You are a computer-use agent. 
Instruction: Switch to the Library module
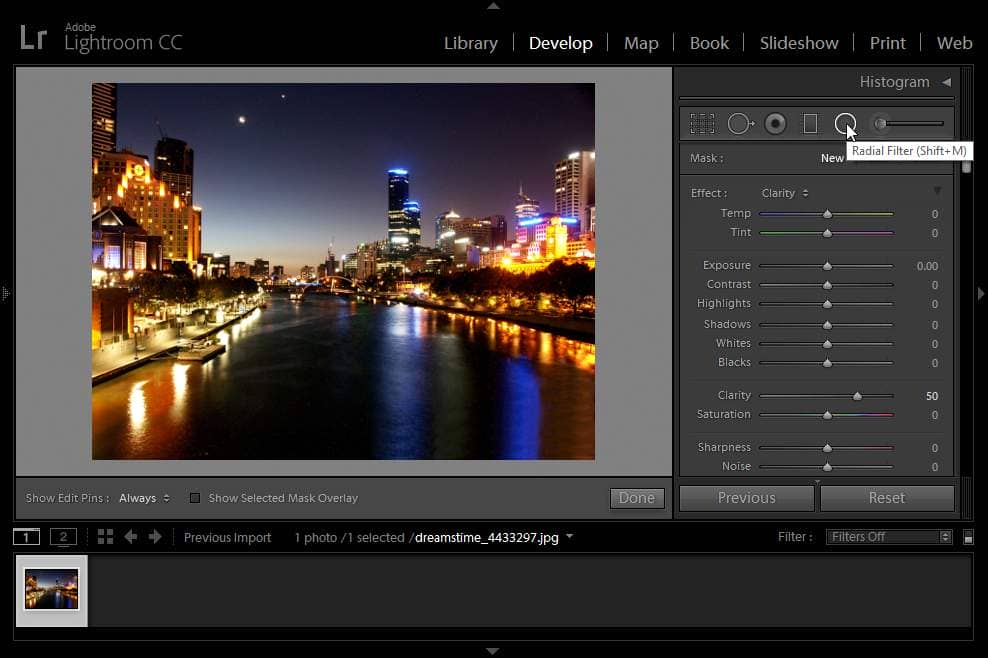471,43
